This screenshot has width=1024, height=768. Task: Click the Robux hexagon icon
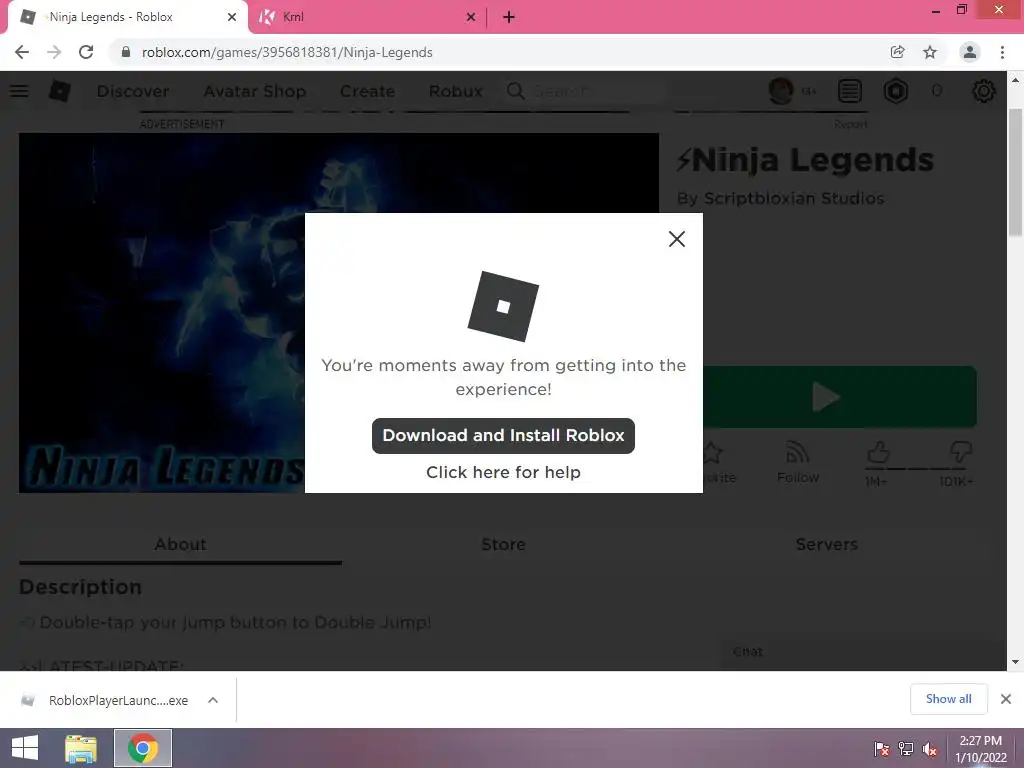click(x=896, y=91)
